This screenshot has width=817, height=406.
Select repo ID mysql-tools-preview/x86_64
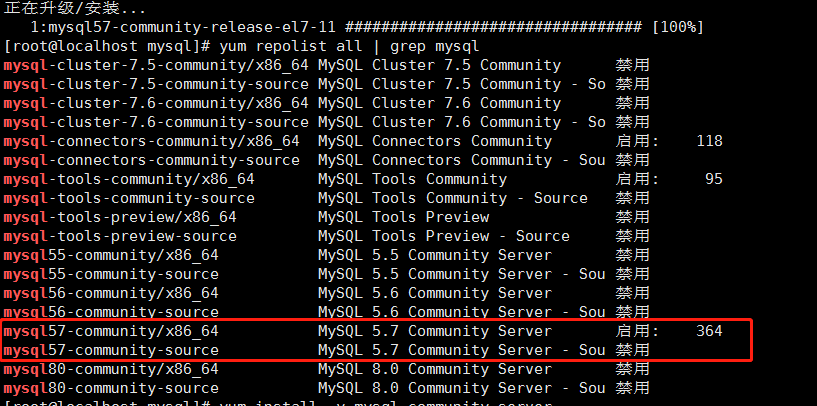tap(120, 217)
